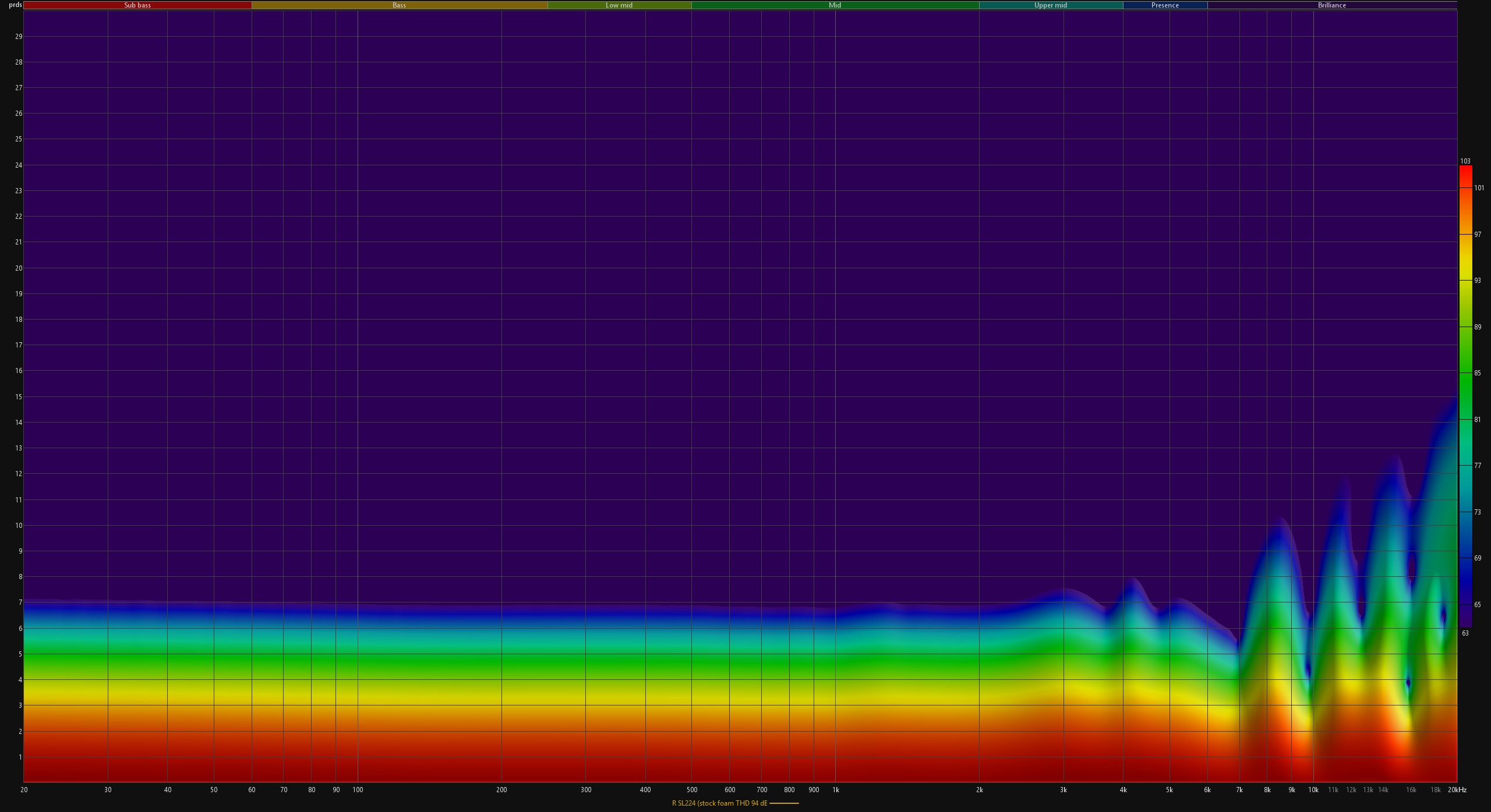The image size is (1491, 812).
Task: Click the Sub bass frequency band label
Action: pos(137,5)
